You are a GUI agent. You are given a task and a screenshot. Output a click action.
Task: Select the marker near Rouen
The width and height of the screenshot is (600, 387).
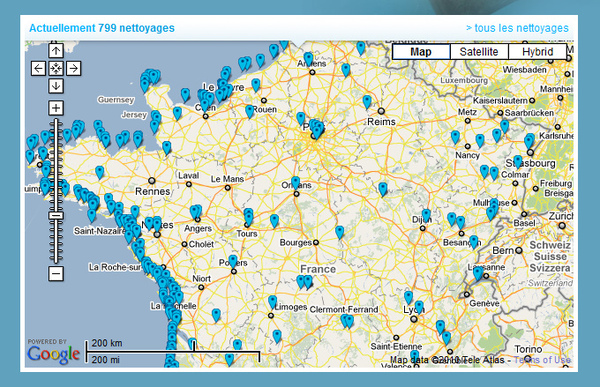(x=249, y=111)
